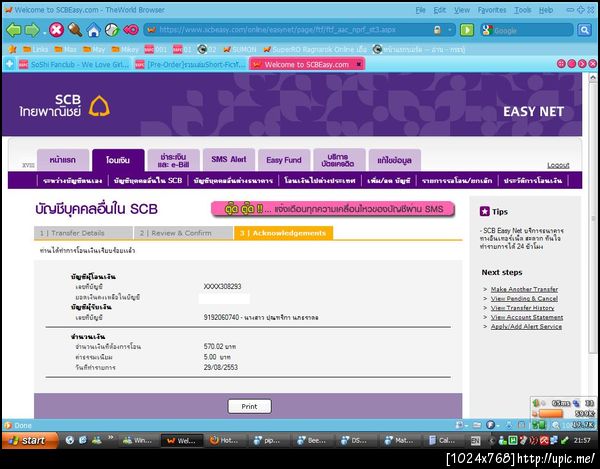The image size is (600, 469).
Task: Click View Account Statement link
Action: [527, 317]
